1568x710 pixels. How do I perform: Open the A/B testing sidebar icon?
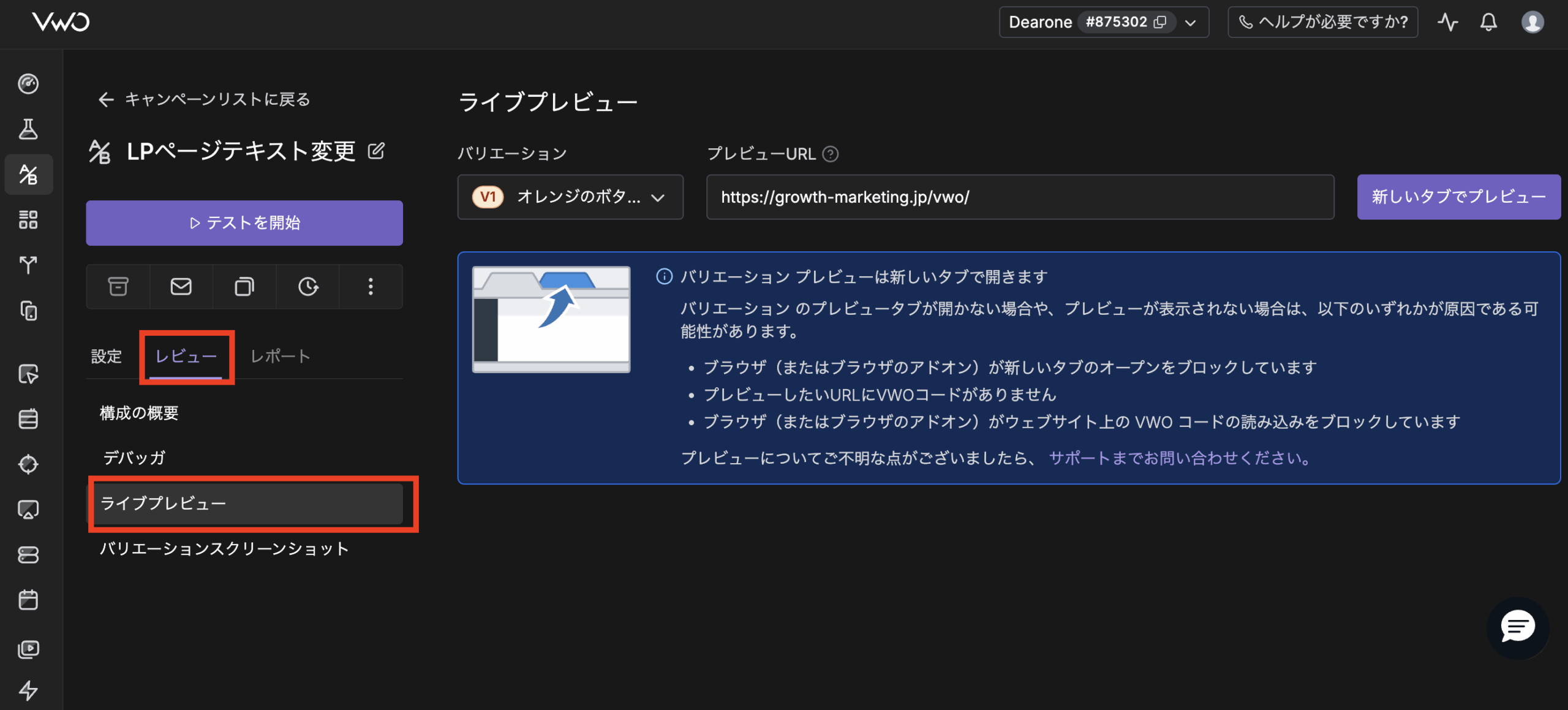click(28, 174)
